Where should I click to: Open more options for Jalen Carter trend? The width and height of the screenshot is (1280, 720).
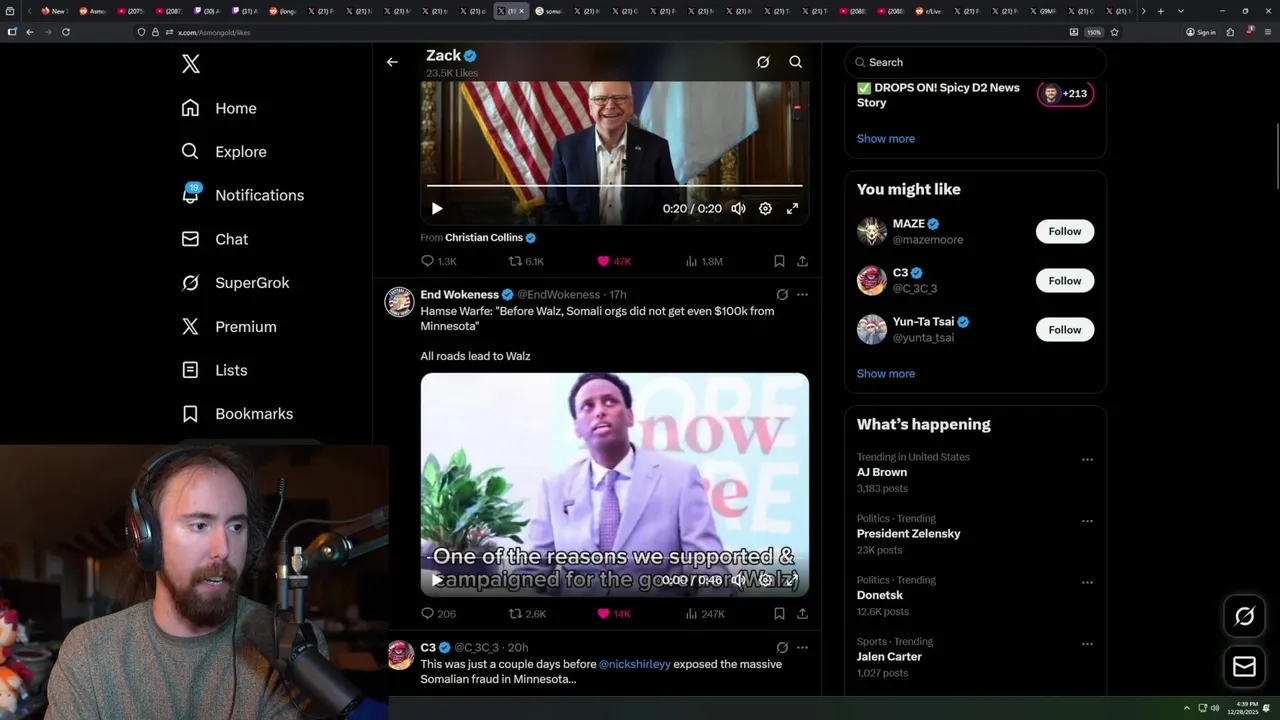(1087, 644)
